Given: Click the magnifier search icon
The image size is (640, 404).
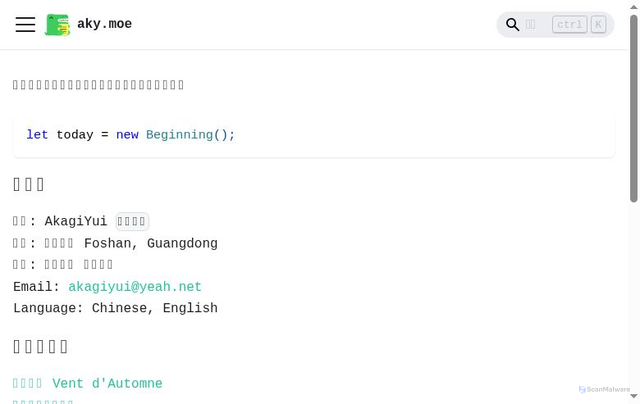Looking at the screenshot, I should coord(512,24).
